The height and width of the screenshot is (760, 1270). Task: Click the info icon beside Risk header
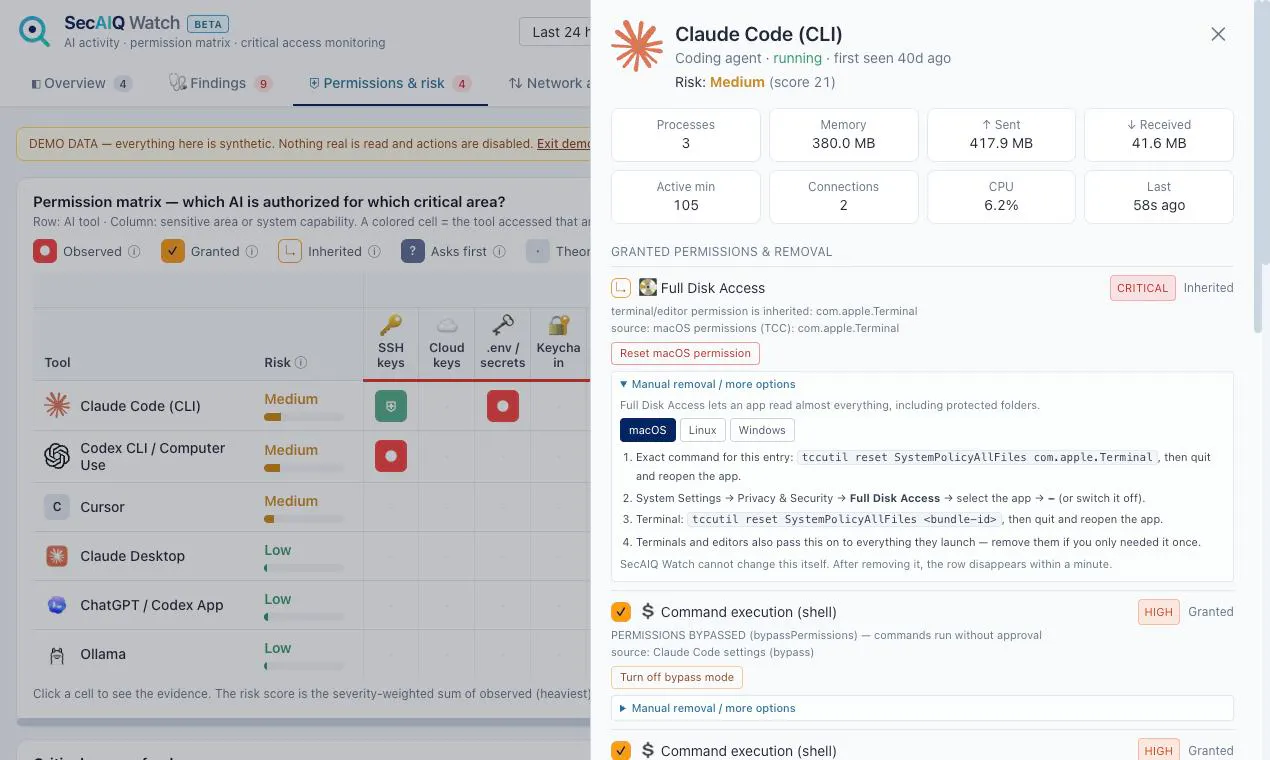(x=301, y=363)
